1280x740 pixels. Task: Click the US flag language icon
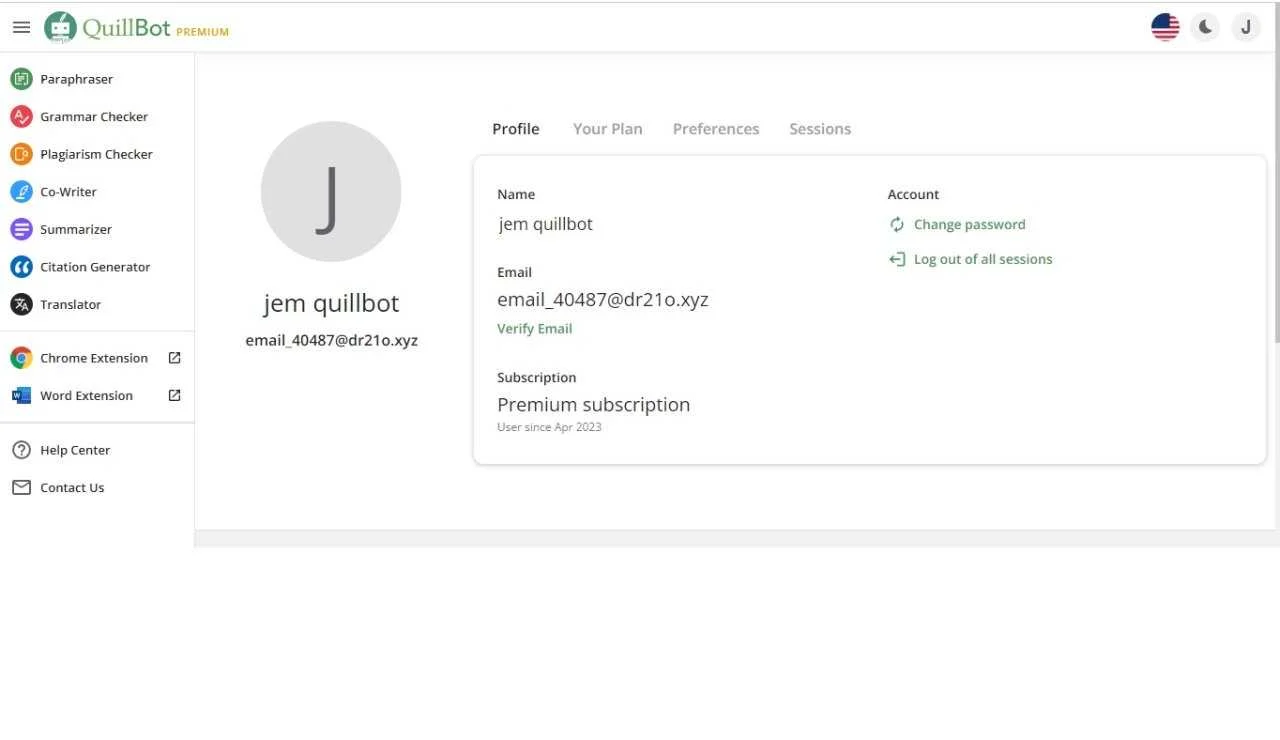coord(1165,27)
